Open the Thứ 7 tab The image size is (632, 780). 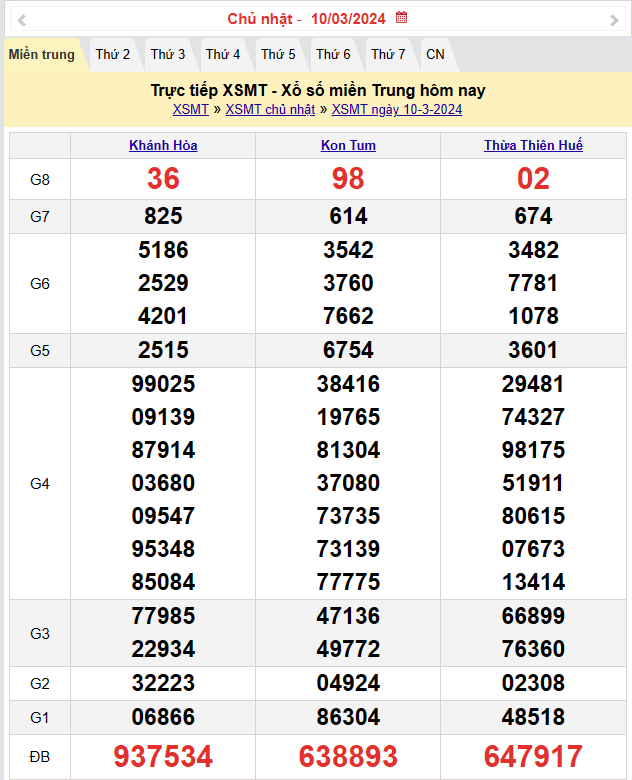pos(388,55)
